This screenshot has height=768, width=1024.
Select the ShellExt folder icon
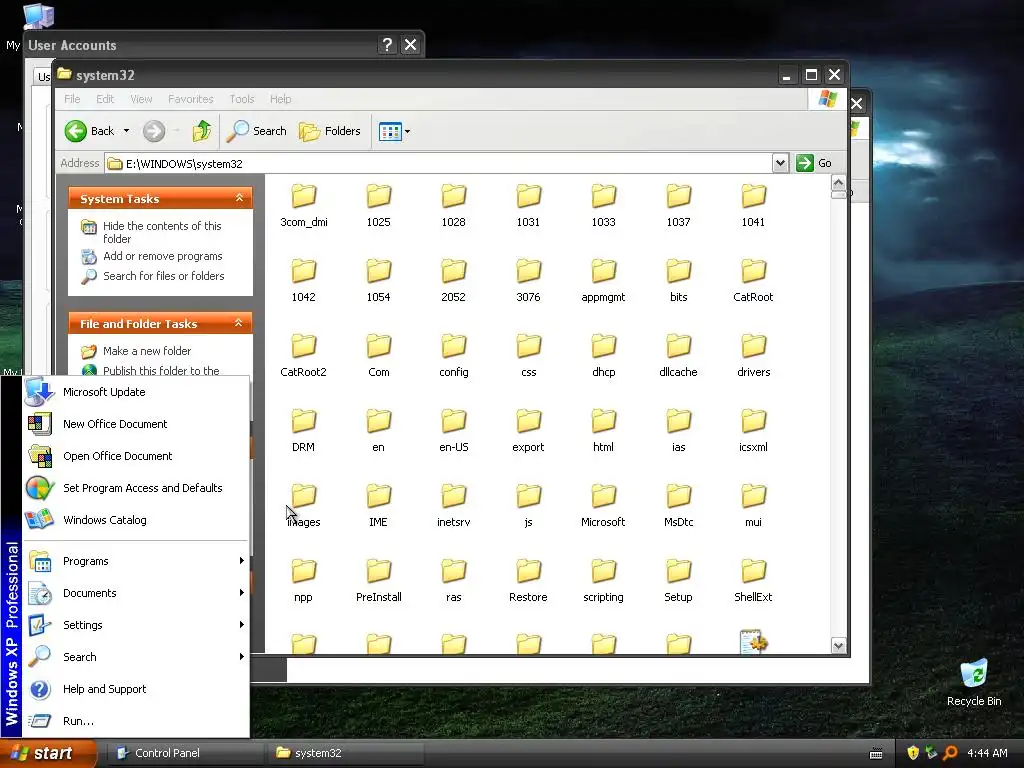(754, 571)
